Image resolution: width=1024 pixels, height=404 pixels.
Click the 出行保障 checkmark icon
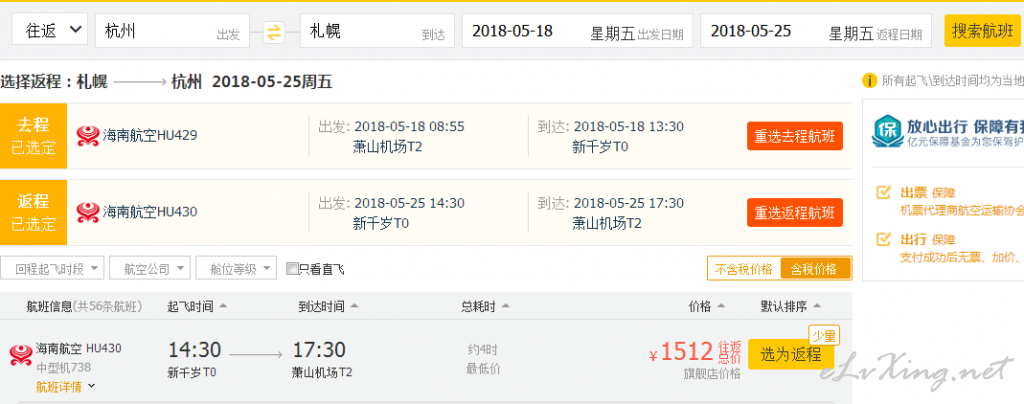(x=884, y=239)
